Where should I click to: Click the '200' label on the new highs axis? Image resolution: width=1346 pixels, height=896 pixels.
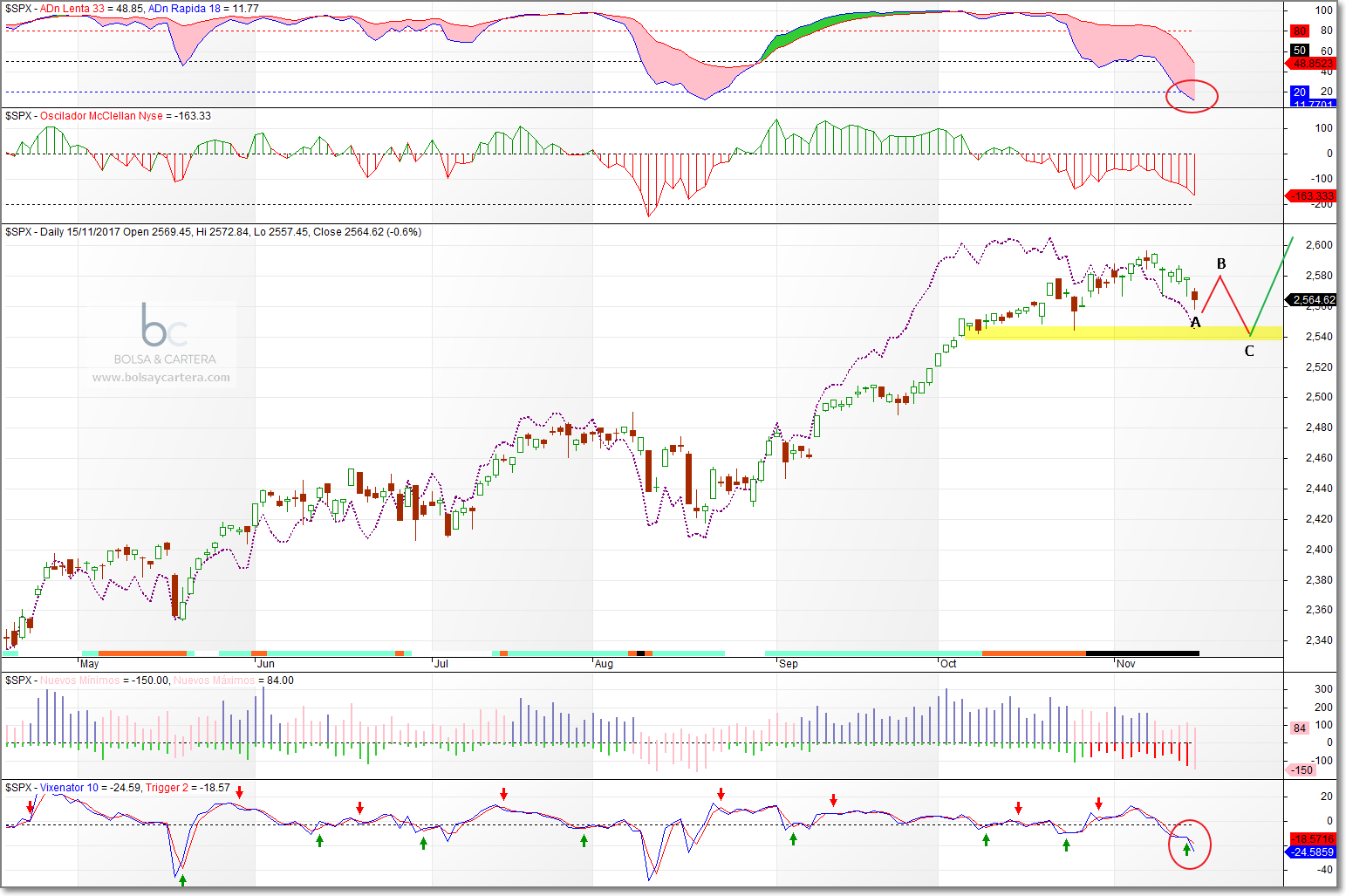[1323, 708]
